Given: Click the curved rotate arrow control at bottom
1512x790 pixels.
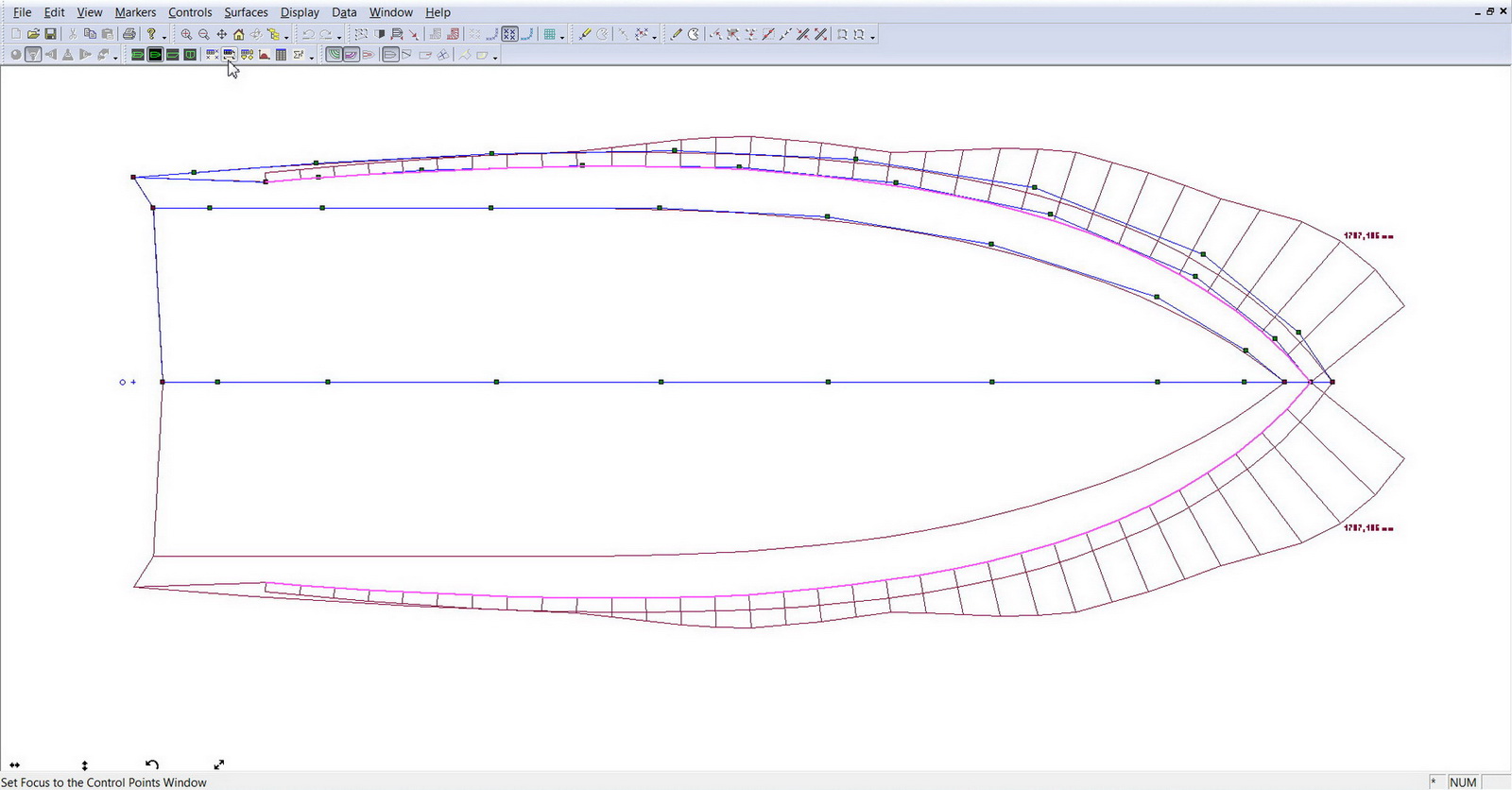Looking at the screenshot, I should [152, 764].
